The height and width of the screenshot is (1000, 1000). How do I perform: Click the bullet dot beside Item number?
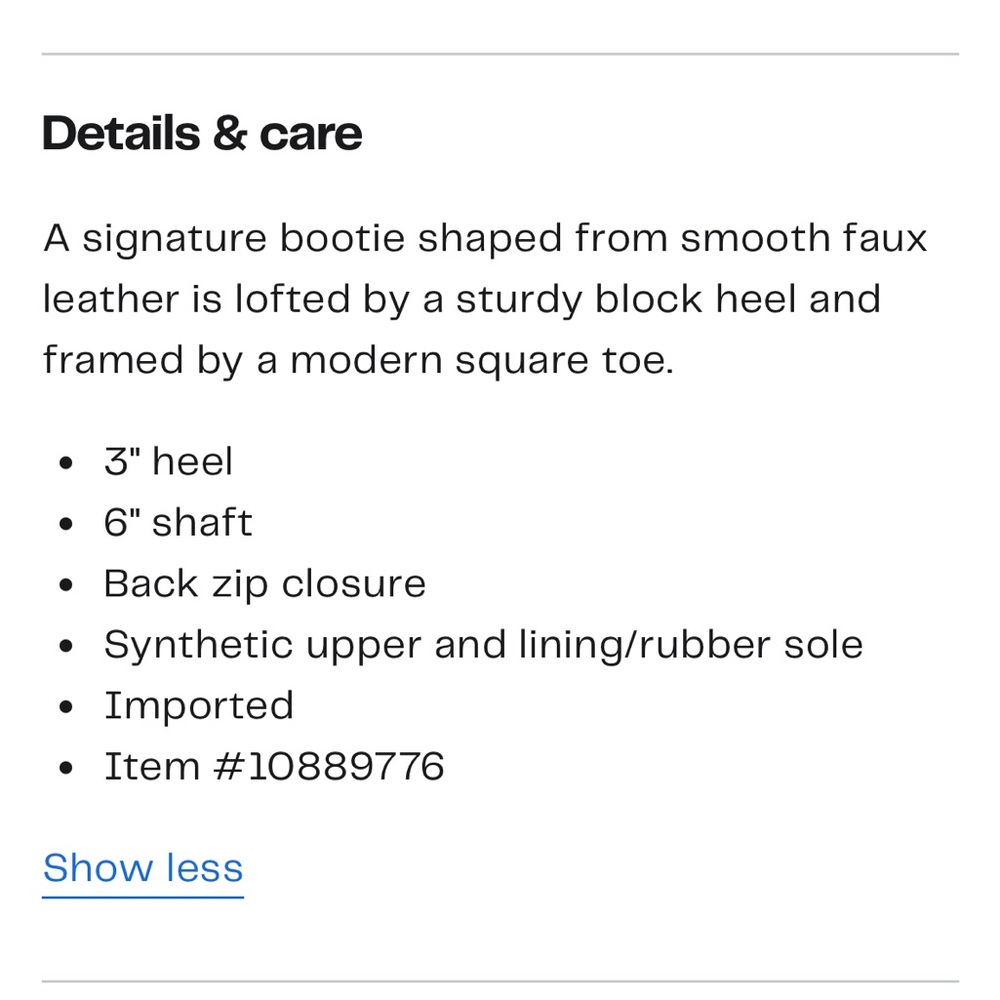(x=66, y=768)
